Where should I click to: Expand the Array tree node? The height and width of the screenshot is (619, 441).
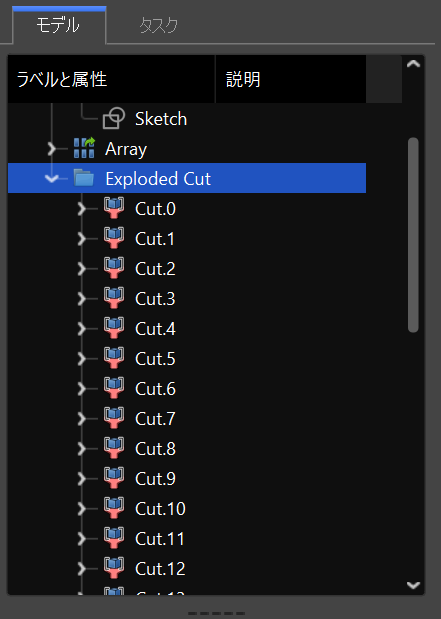[52, 149]
